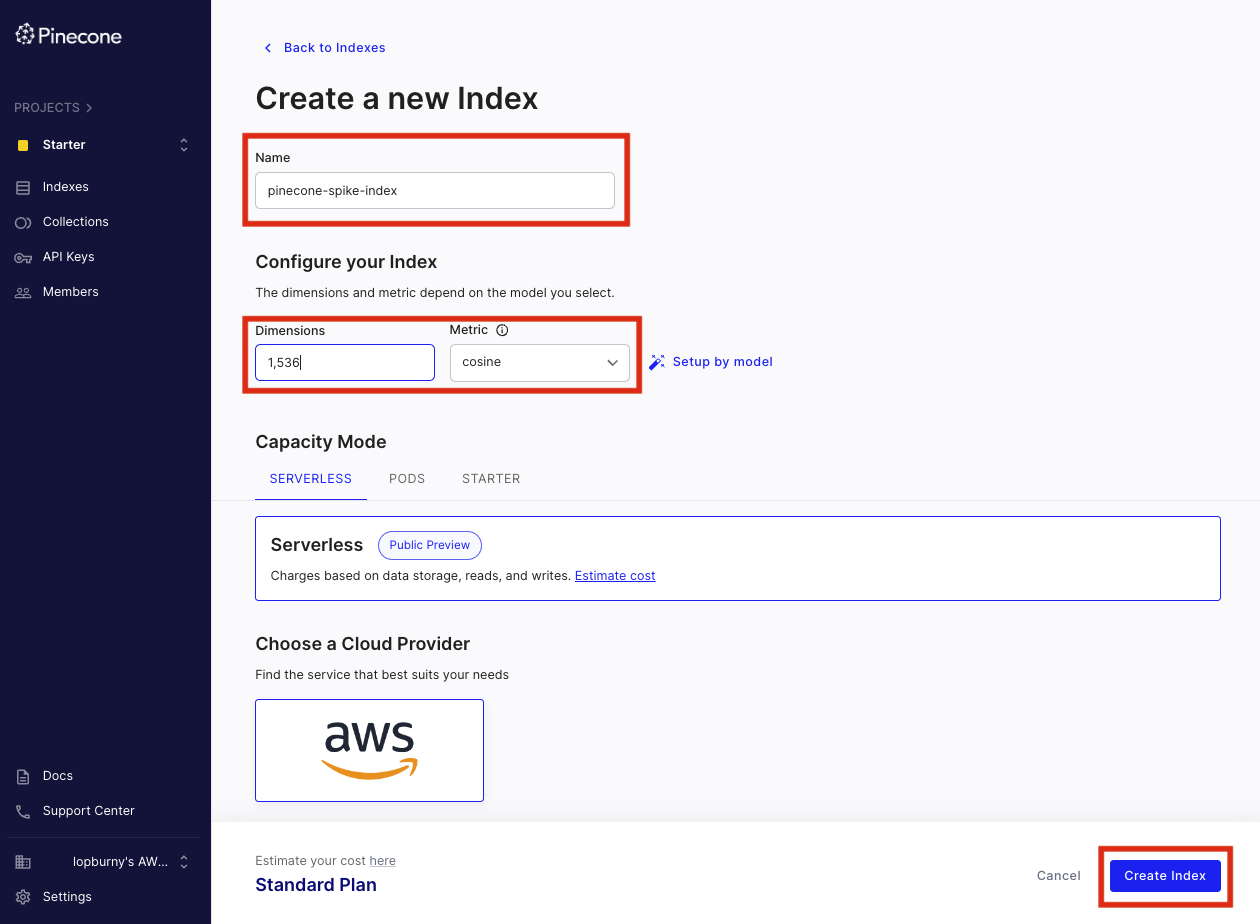Click the Setup by model wand icon
Image resolution: width=1260 pixels, height=924 pixels.
coord(657,361)
